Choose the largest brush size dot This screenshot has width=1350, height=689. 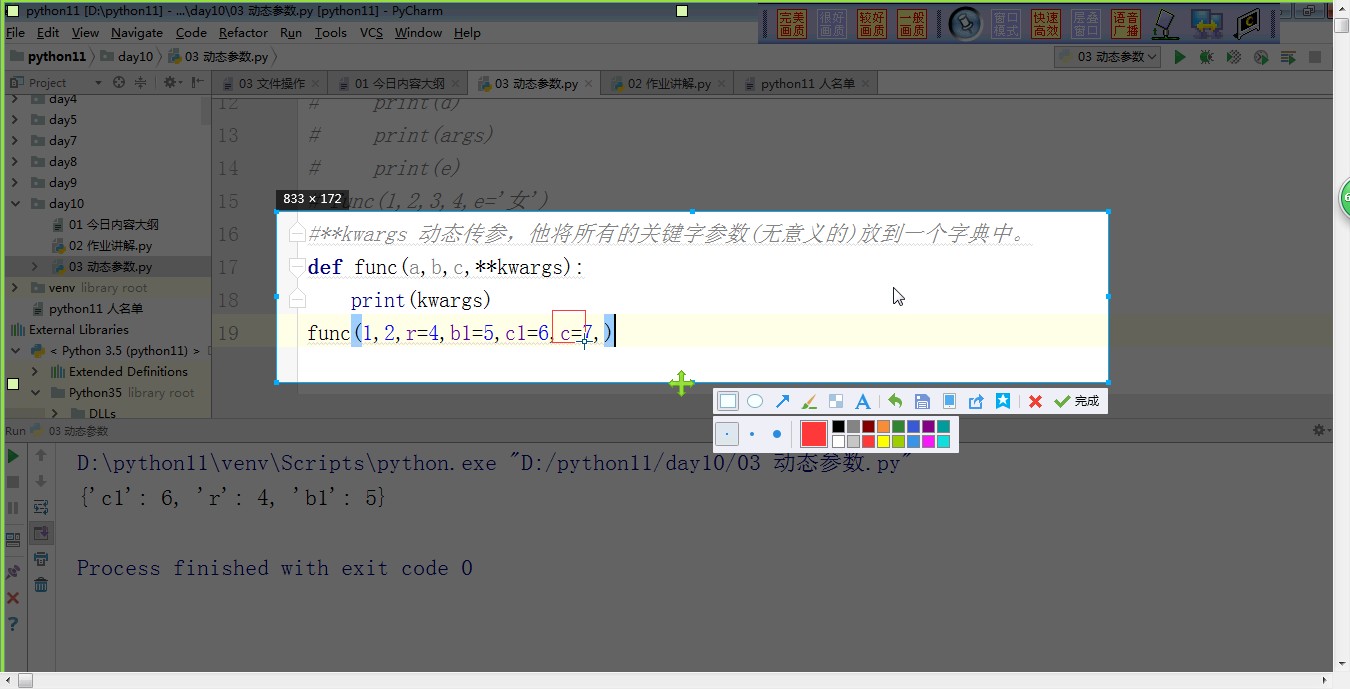pyautogui.click(x=777, y=434)
